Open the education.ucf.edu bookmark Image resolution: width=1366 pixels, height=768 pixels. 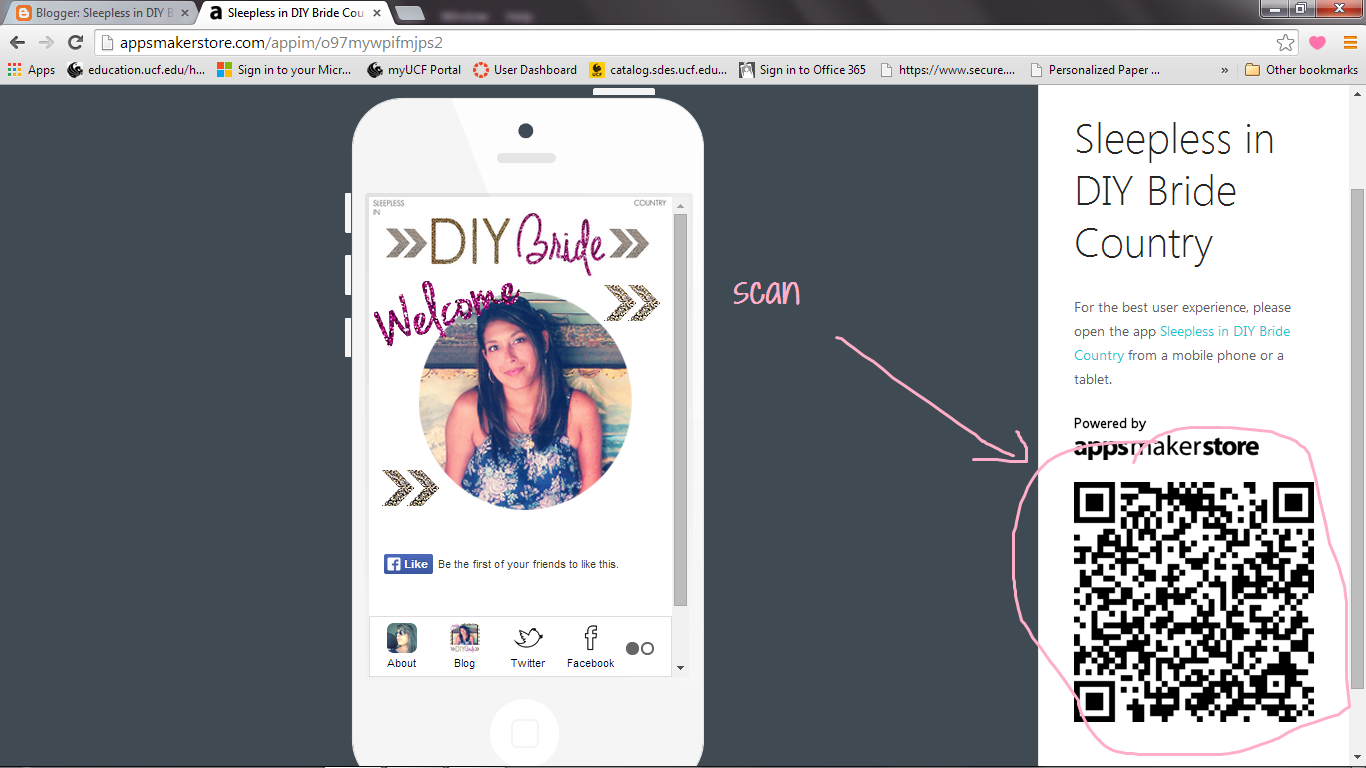coord(136,70)
